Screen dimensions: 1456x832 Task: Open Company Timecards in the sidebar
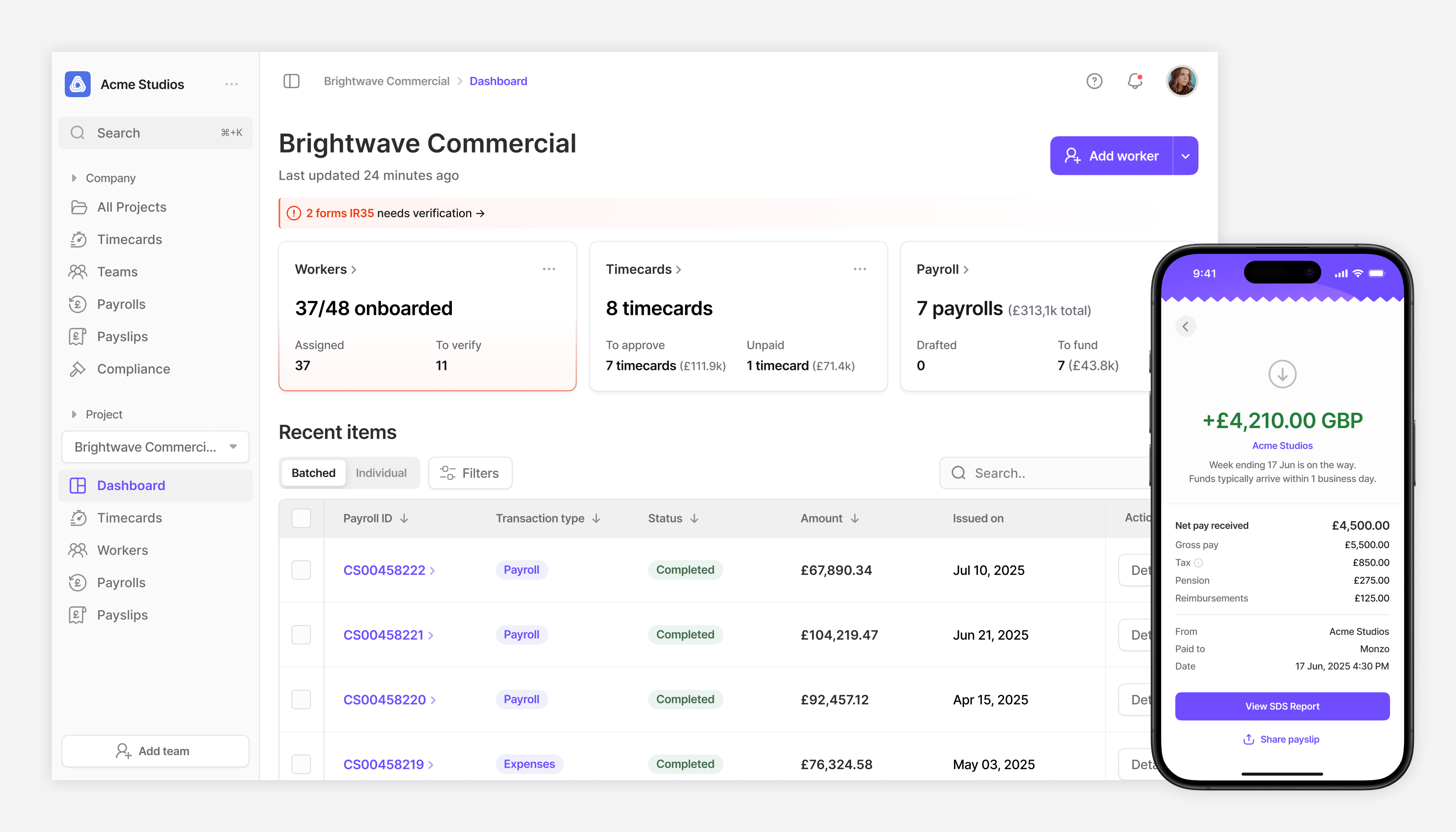tap(155, 240)
